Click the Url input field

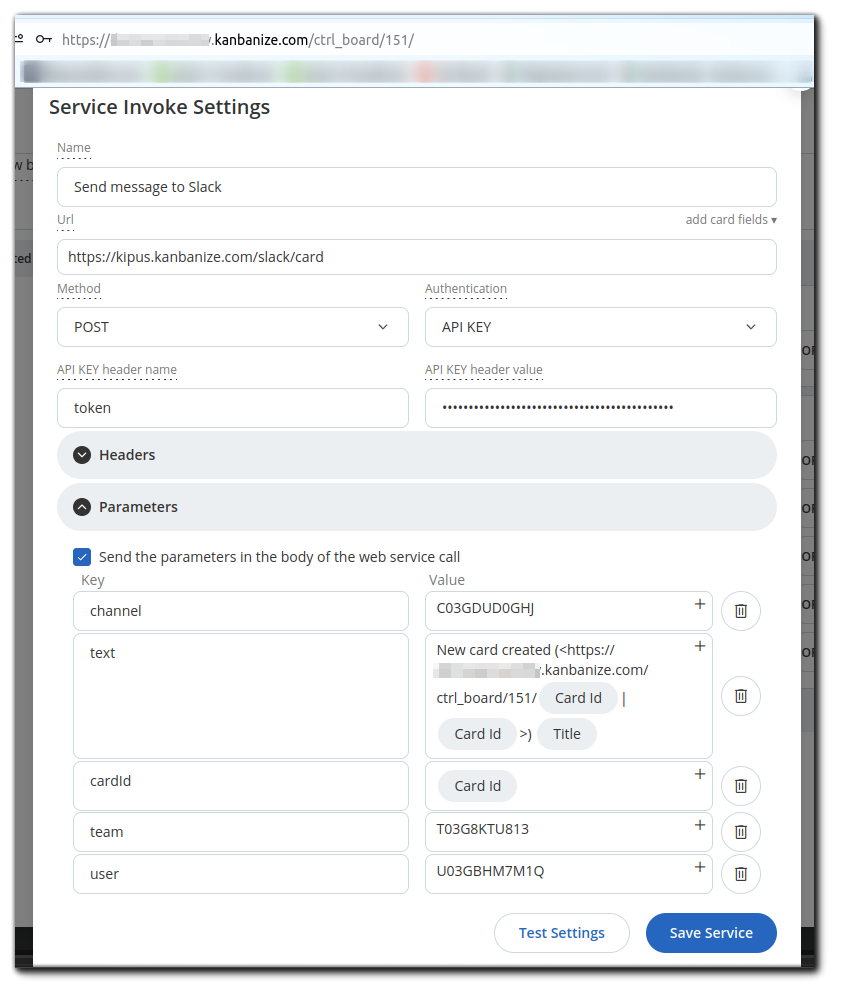416,257
